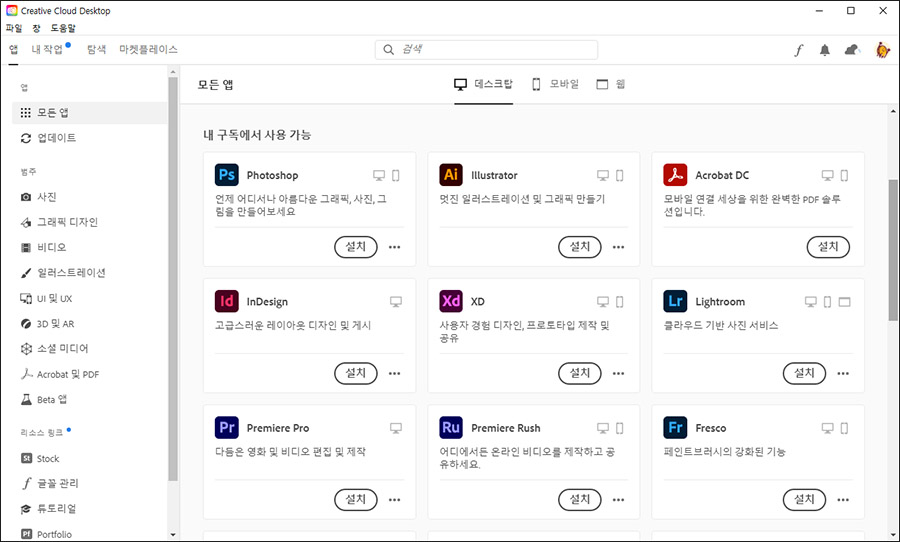Install Acrobat DC with 설치 button

[x=828, y=247]
